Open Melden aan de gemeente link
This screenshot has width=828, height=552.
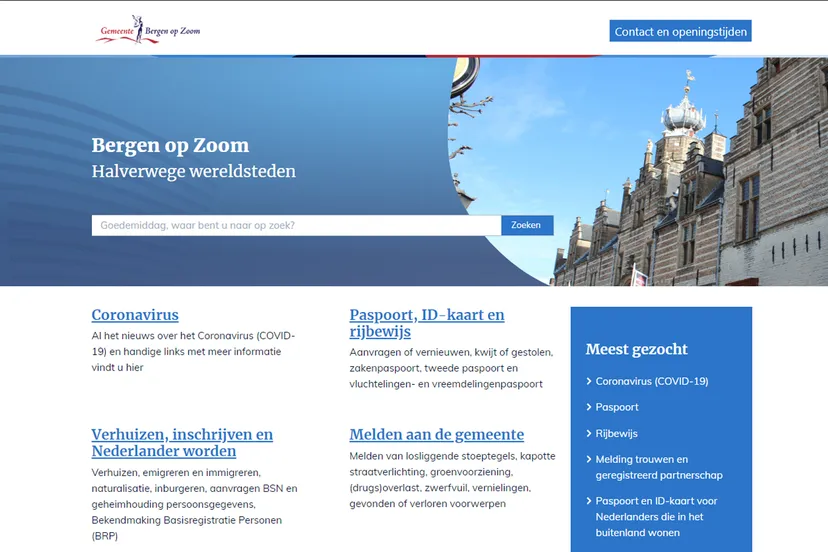pyautogui.click(x=437, y=434)
